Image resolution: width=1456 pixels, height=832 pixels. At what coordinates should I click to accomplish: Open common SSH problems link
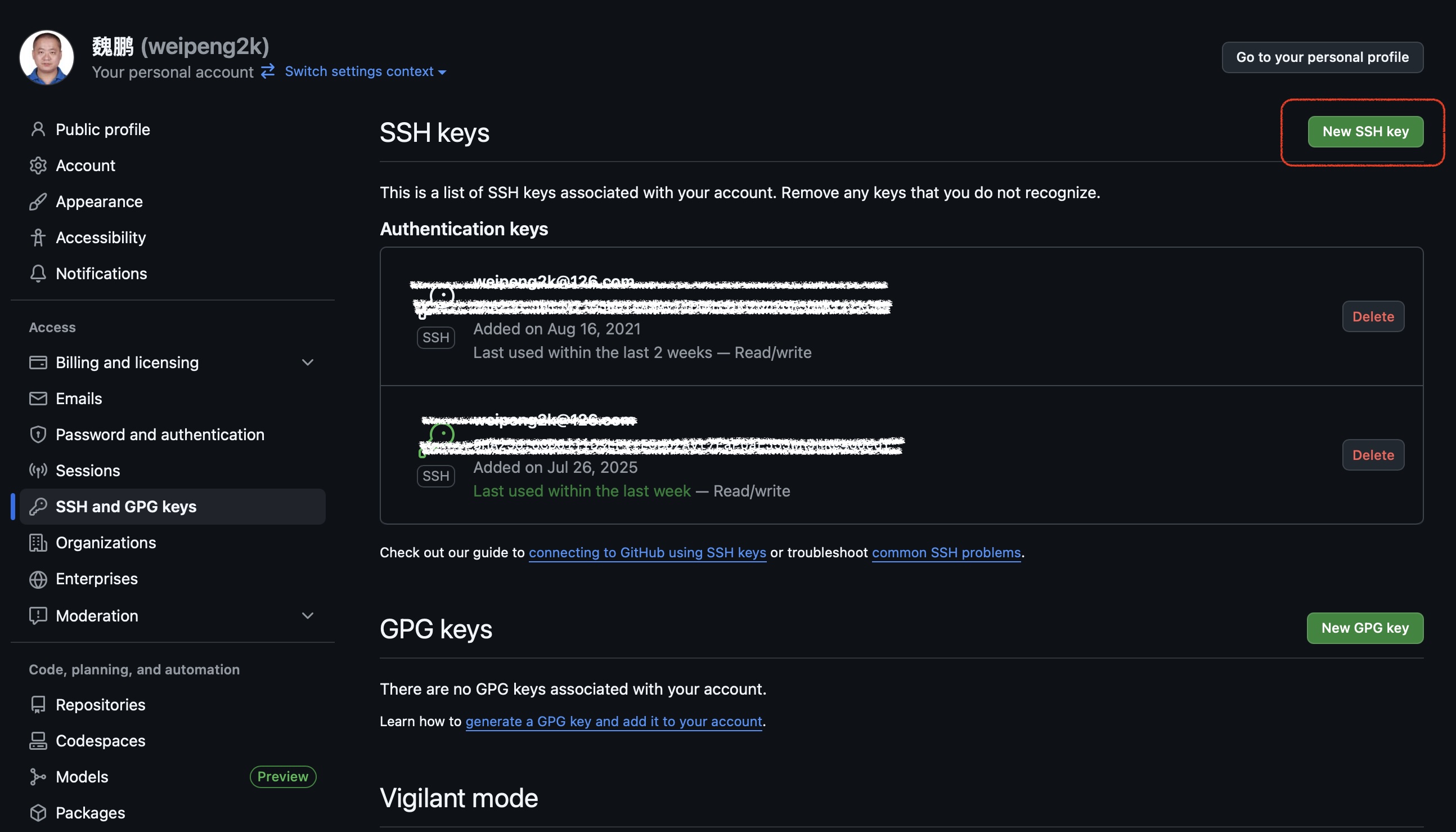coord(946,553)
